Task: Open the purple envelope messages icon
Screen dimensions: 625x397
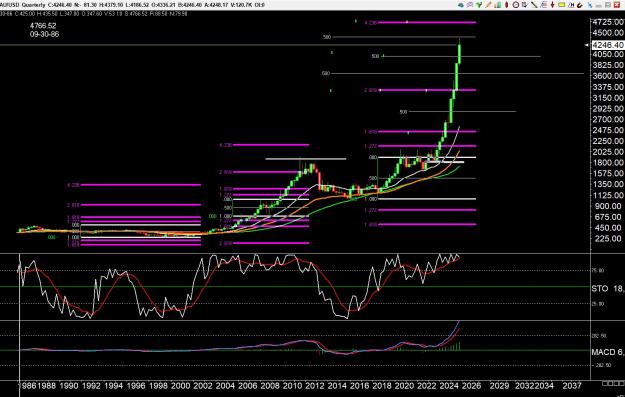Action: [x=470, y=5]
